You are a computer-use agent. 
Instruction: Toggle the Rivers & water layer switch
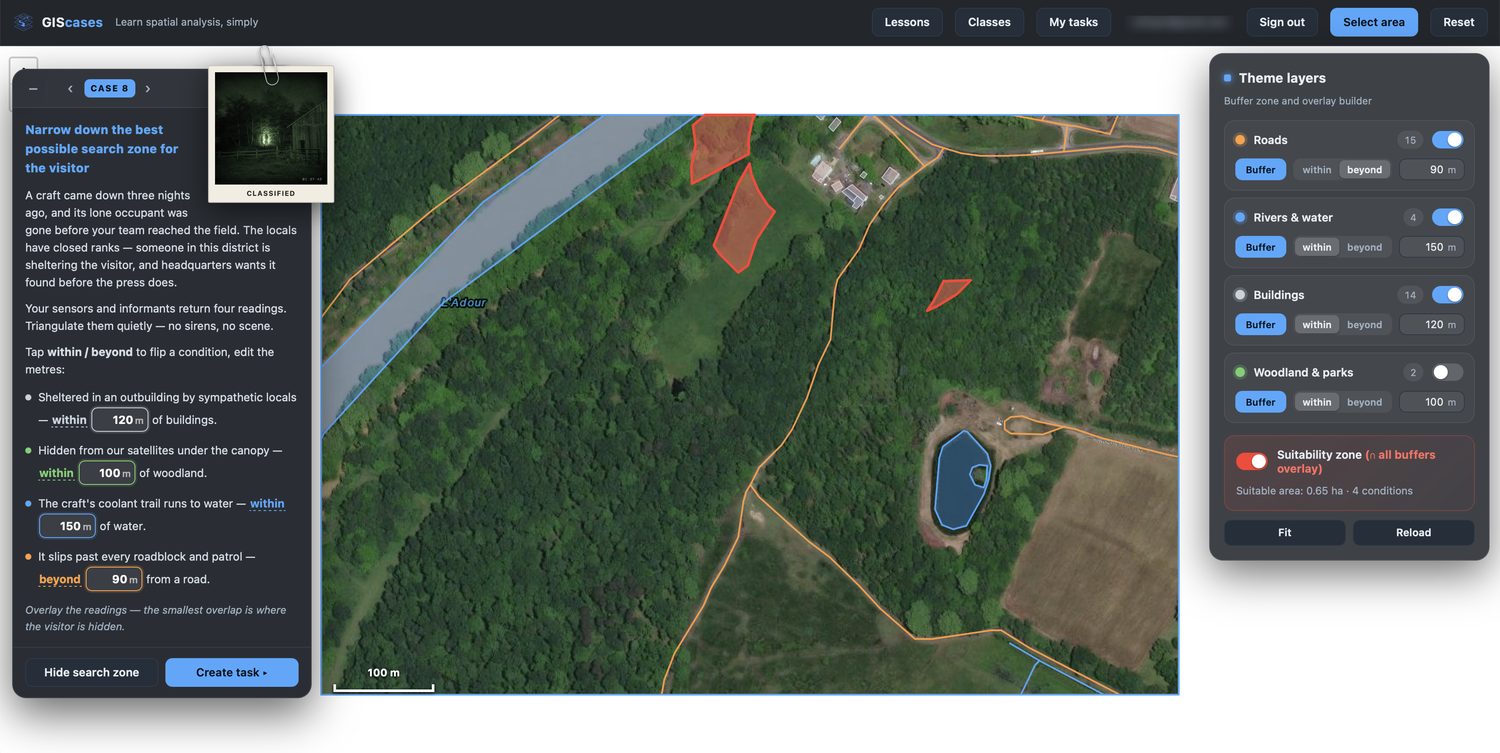coord(1447,217)
